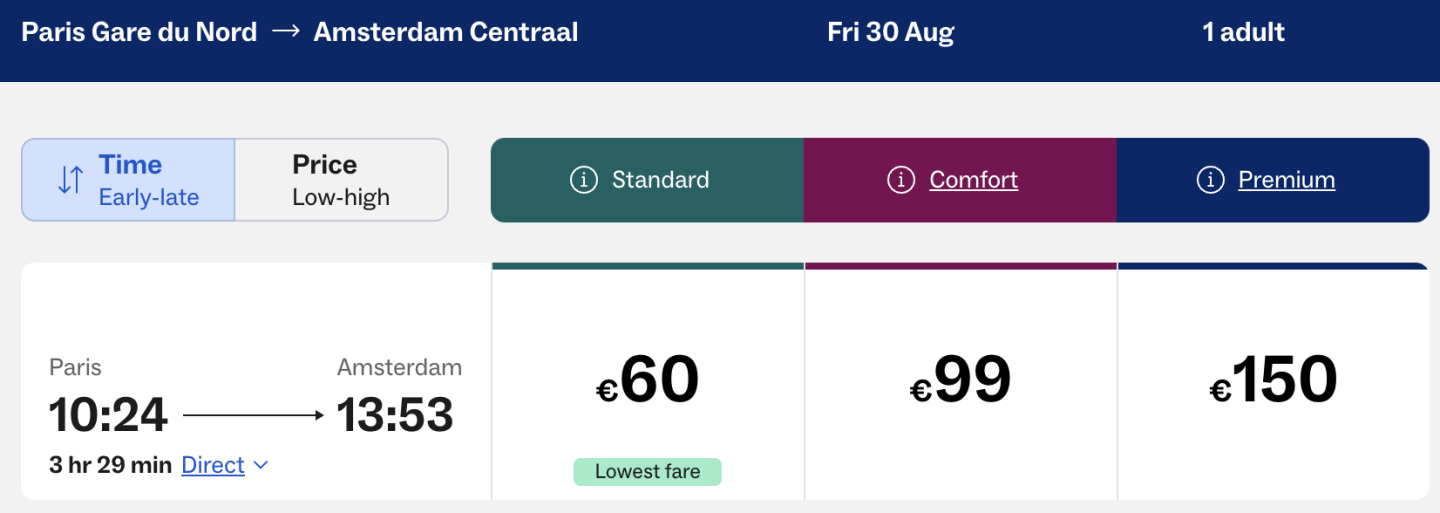
Task: Choose the €60 Standard fare
Action: click(x=647, y=381)
